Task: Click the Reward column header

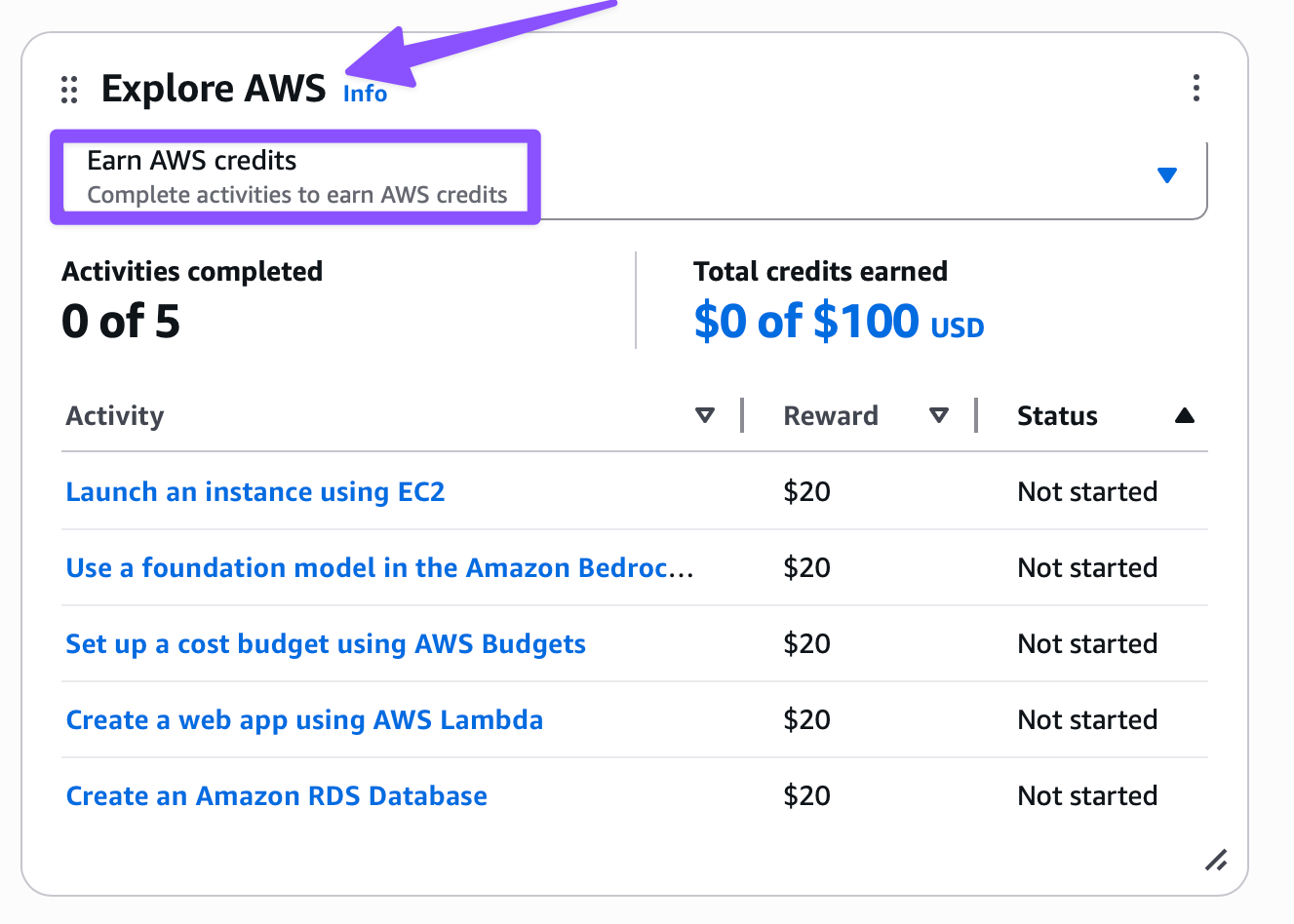Action: click(831, 416)
